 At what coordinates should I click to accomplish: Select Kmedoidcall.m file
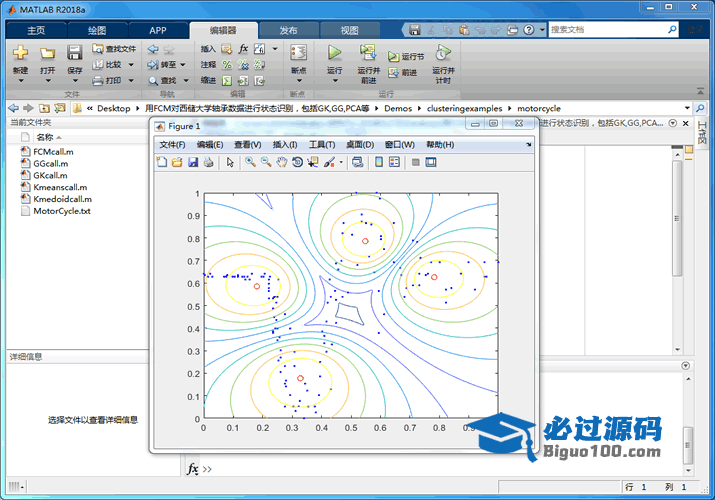62,199
